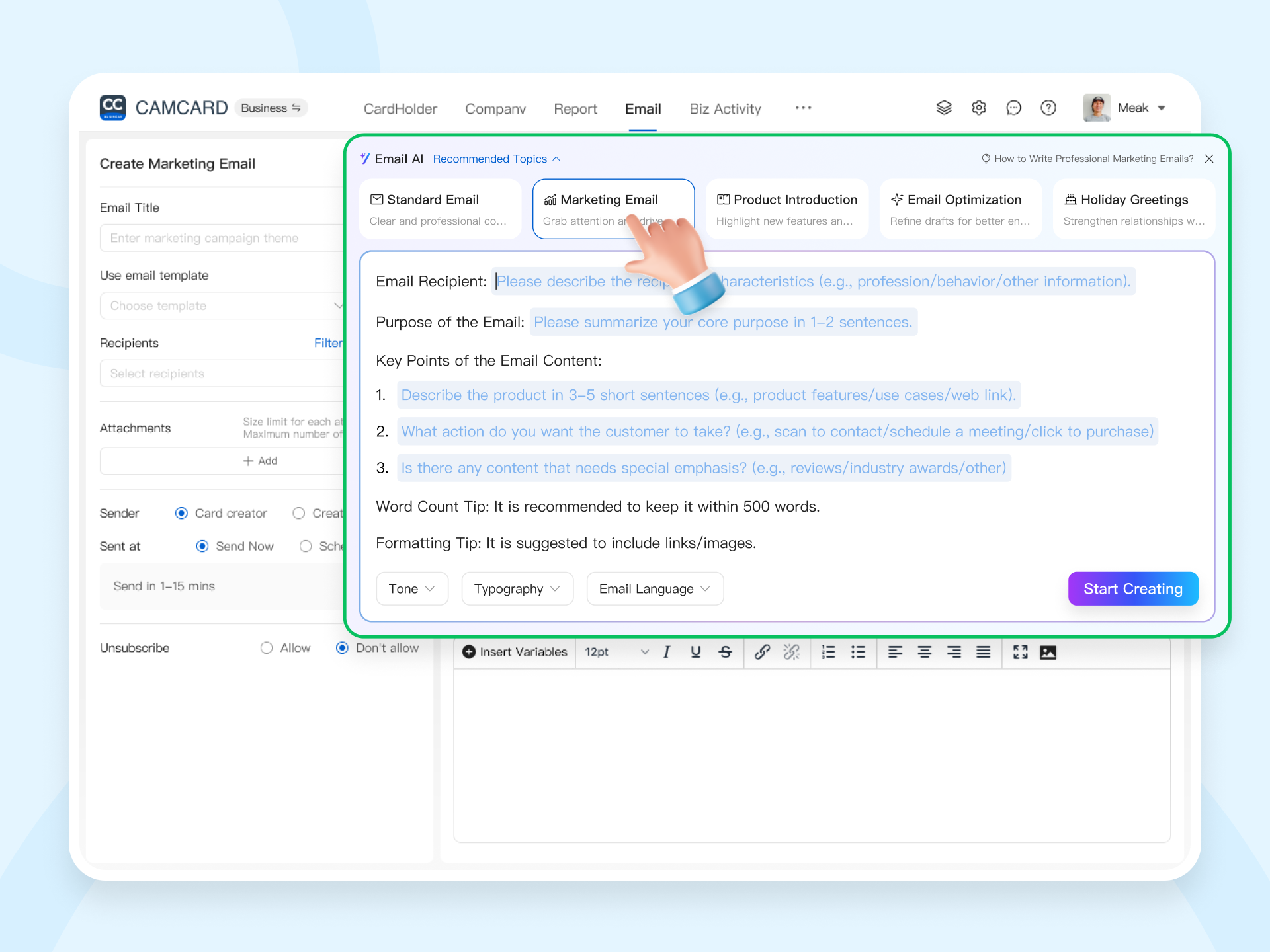The image size is (1270, 952).
Task: Click the Business switch badge
Action: tap(271, 108)
